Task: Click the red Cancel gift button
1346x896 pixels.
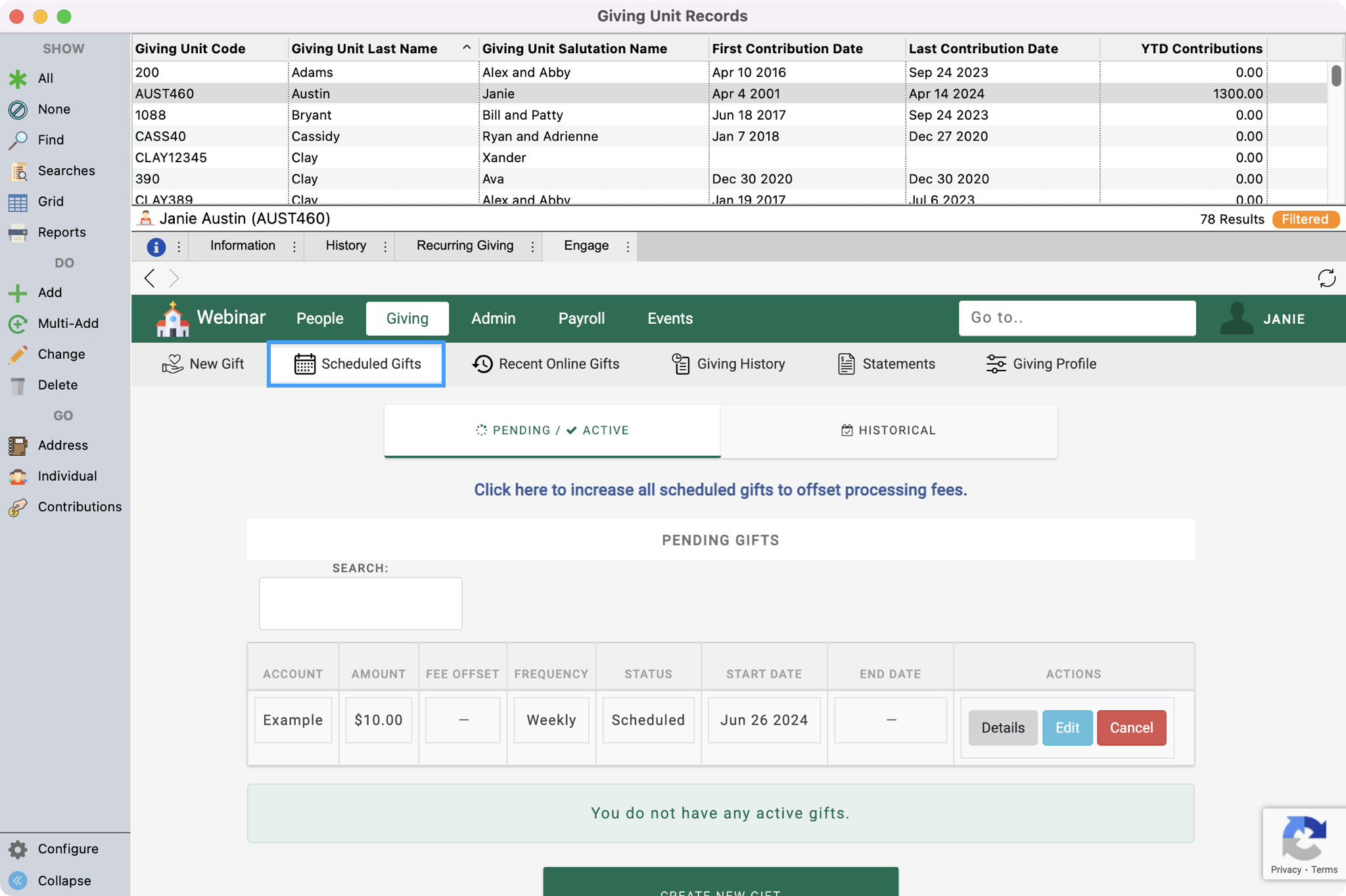Action: pyautogui.click(x=1131, y=727)
